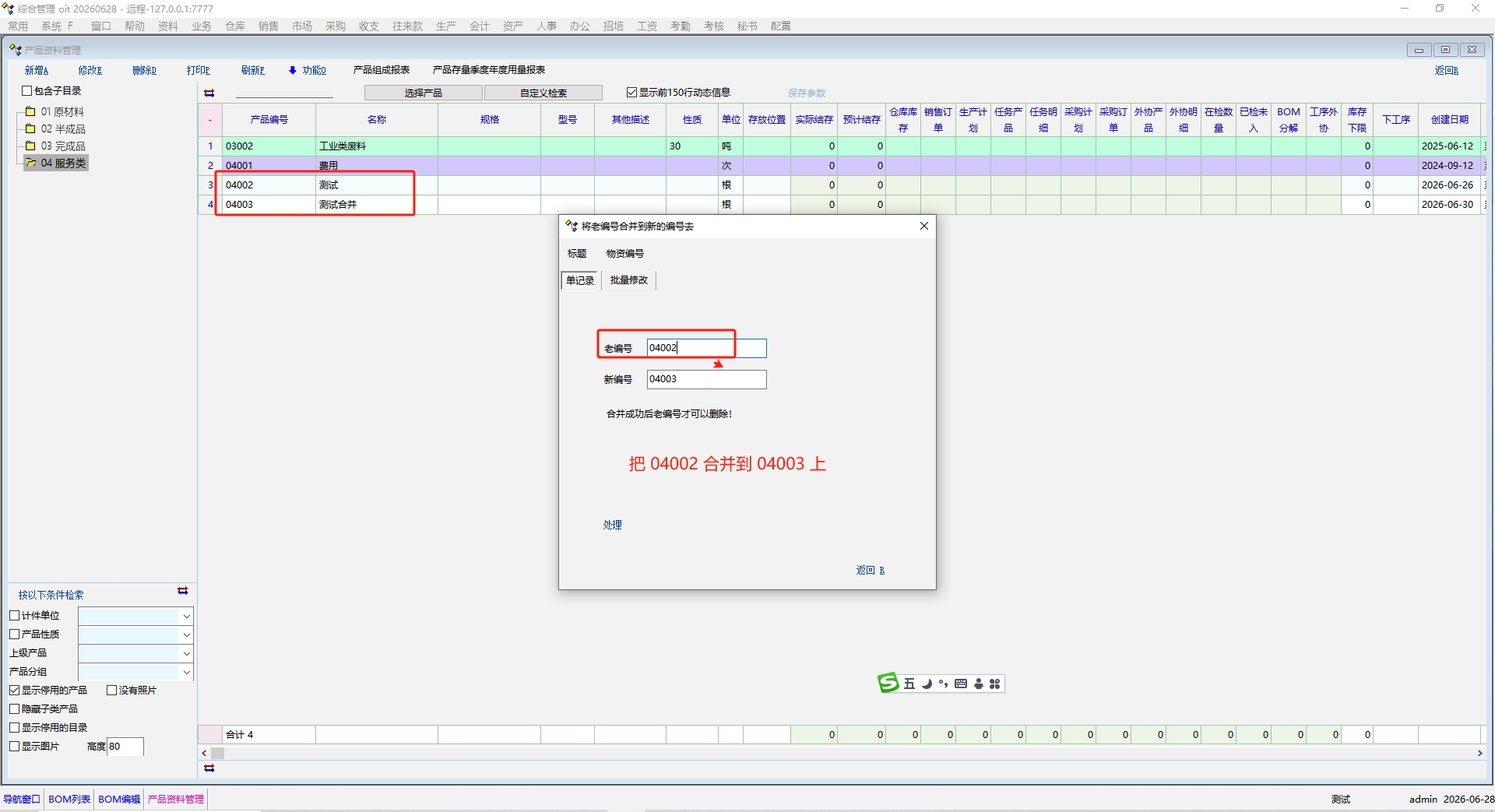This screenshot has width=1495, height=812.
Task: Open the 采购 menu
Action: pos(336,26)
